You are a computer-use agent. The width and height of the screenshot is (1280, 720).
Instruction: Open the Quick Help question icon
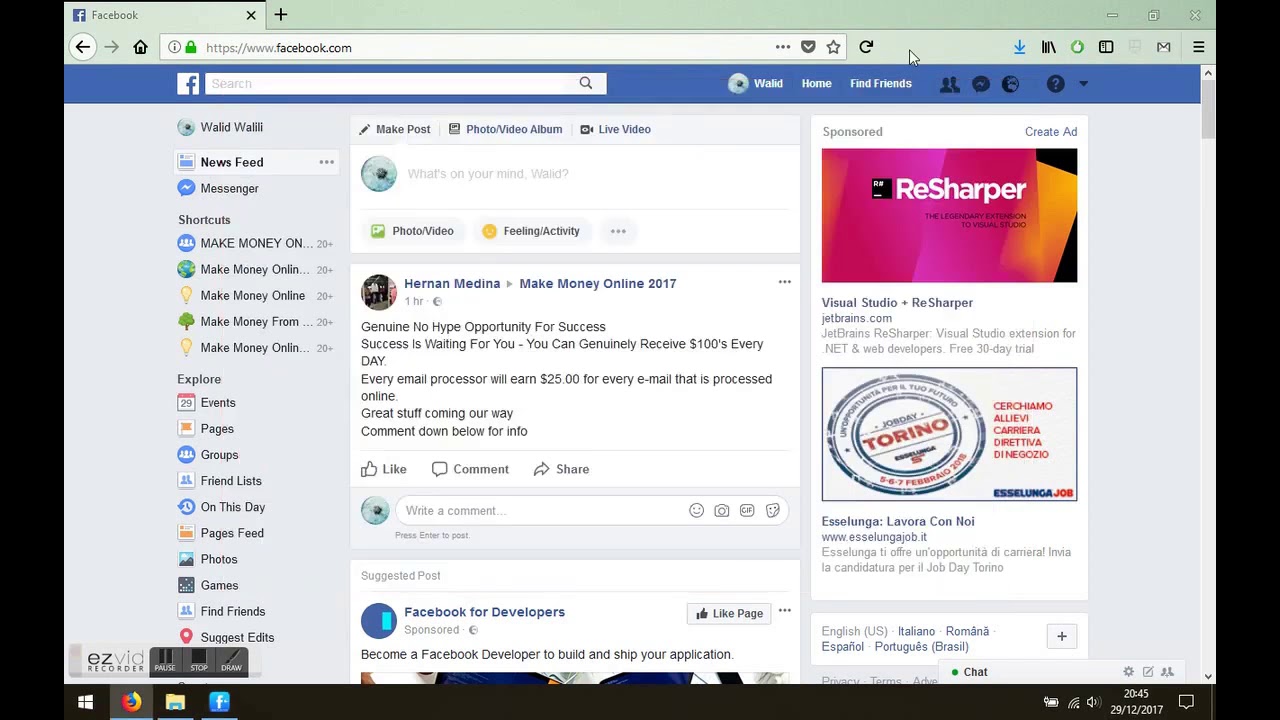coord(1055,85)
